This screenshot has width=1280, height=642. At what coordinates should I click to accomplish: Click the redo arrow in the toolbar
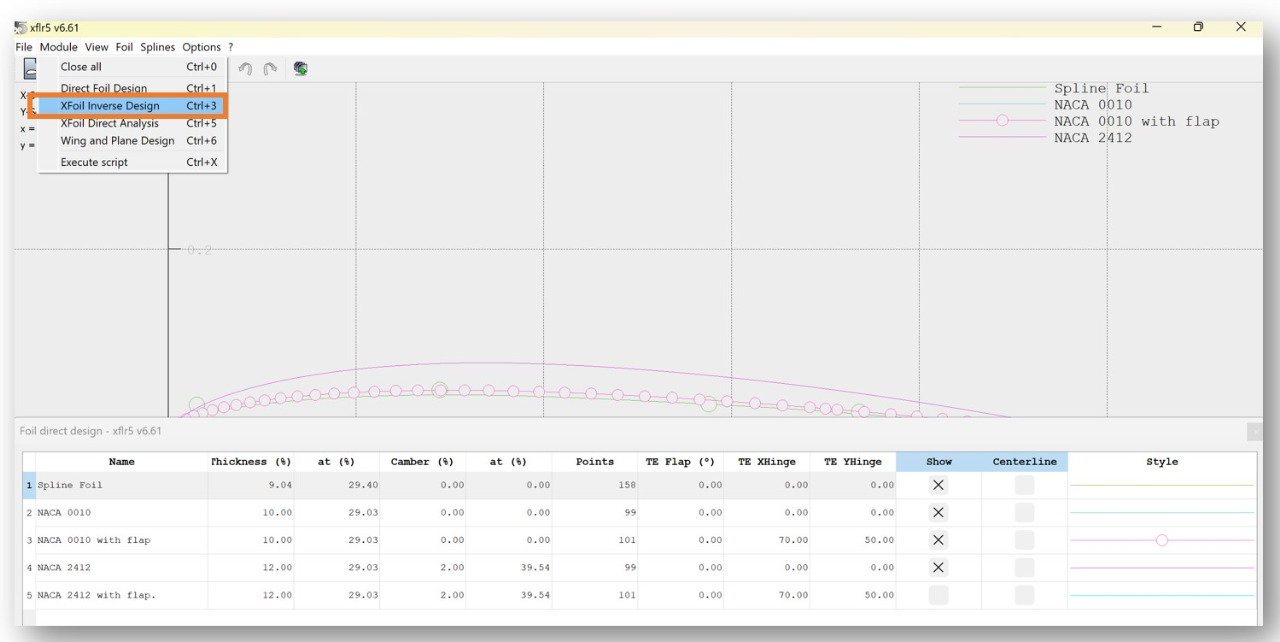pos(268,69)
